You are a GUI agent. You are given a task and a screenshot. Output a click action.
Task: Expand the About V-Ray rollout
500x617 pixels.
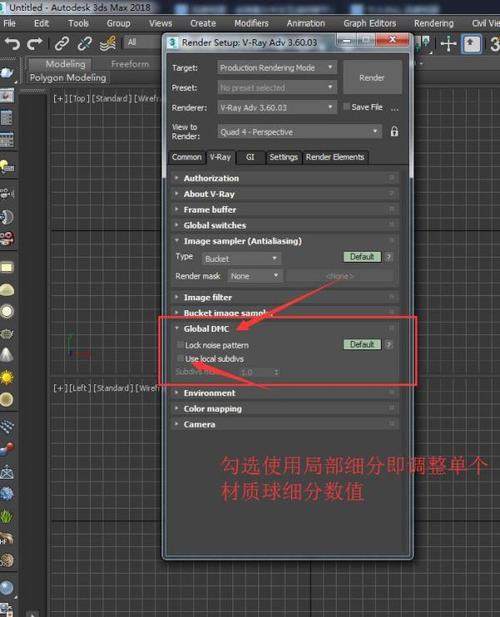[285, 194]
